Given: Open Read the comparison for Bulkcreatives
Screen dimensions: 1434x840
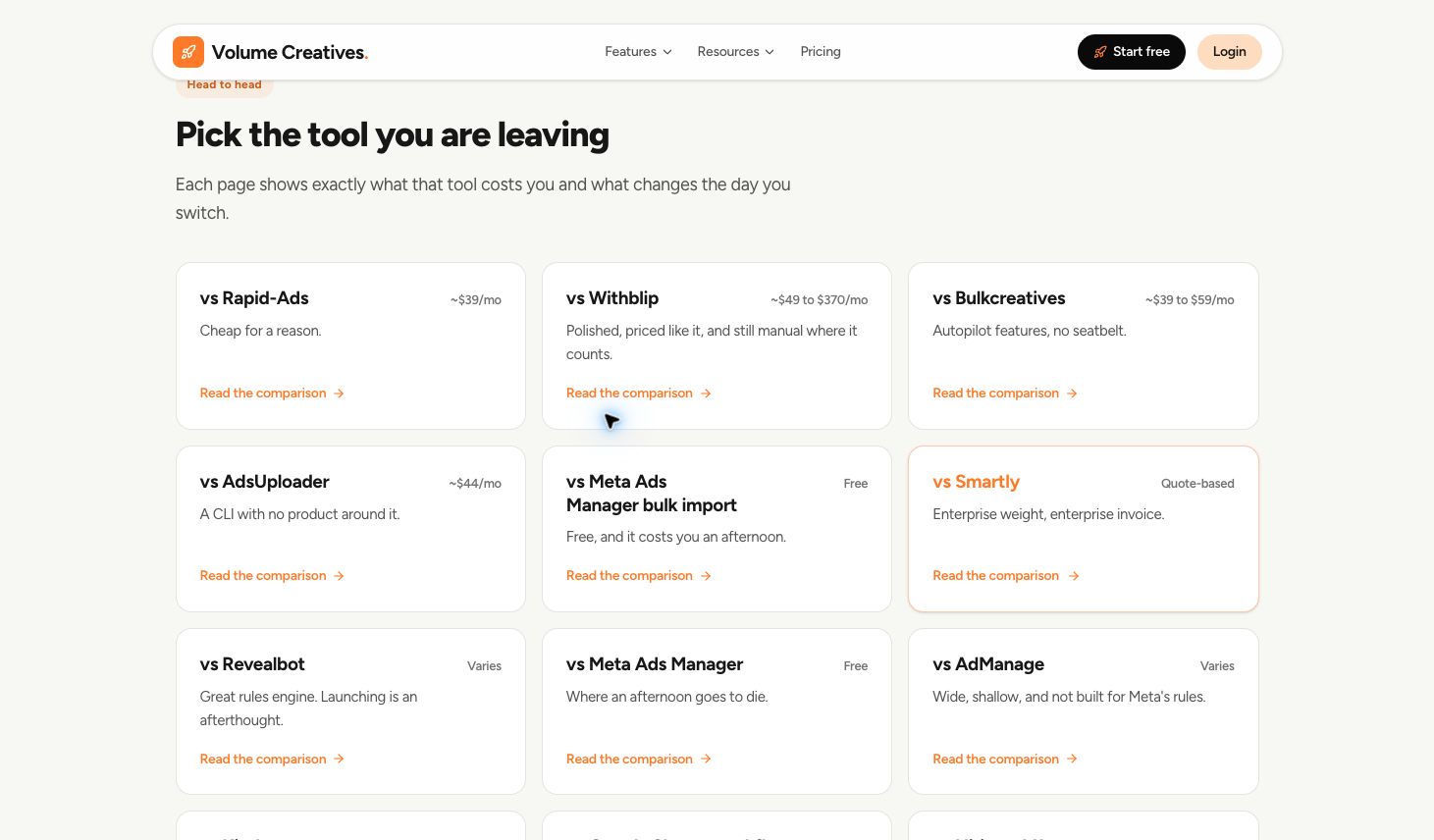Looking at the screenshot, I should pyautogui.click(x=1005, y=394).
